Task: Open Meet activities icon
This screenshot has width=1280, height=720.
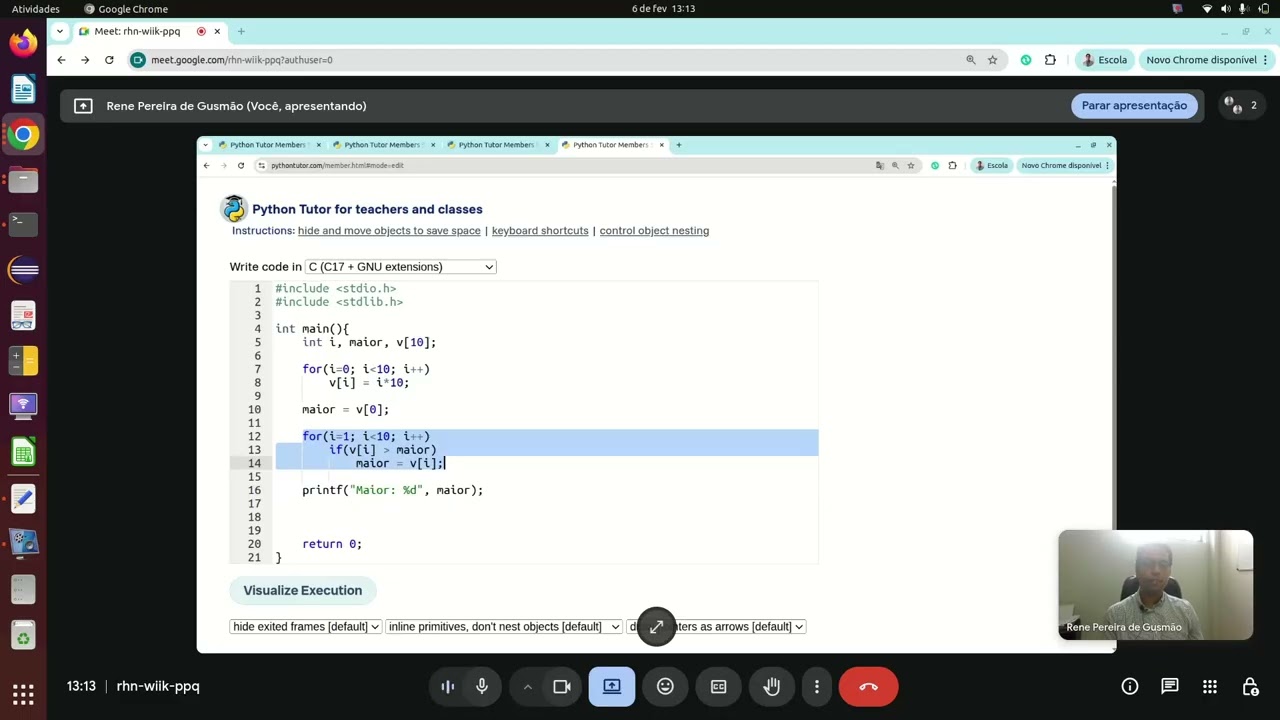Action: pyautogui.click(x=1210, y=686)
